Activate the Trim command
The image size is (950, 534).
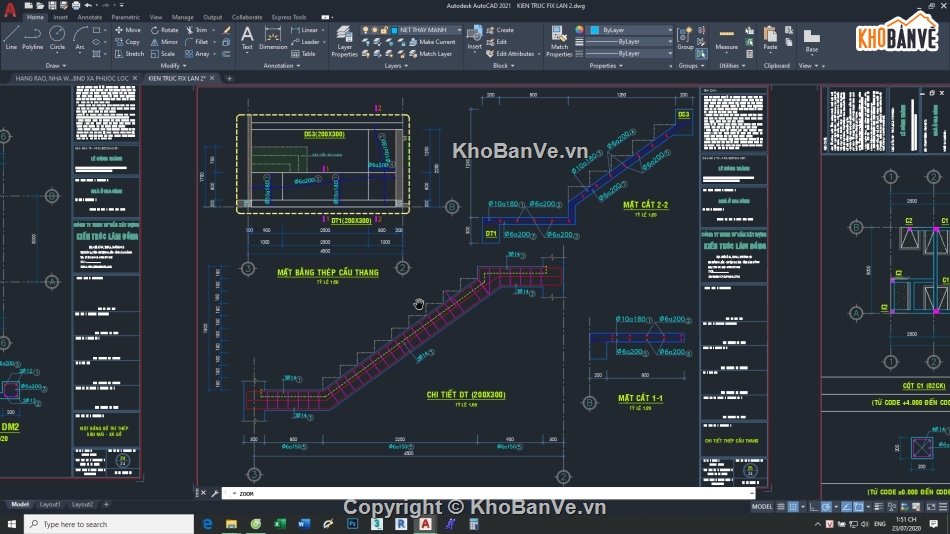point(196,30)
